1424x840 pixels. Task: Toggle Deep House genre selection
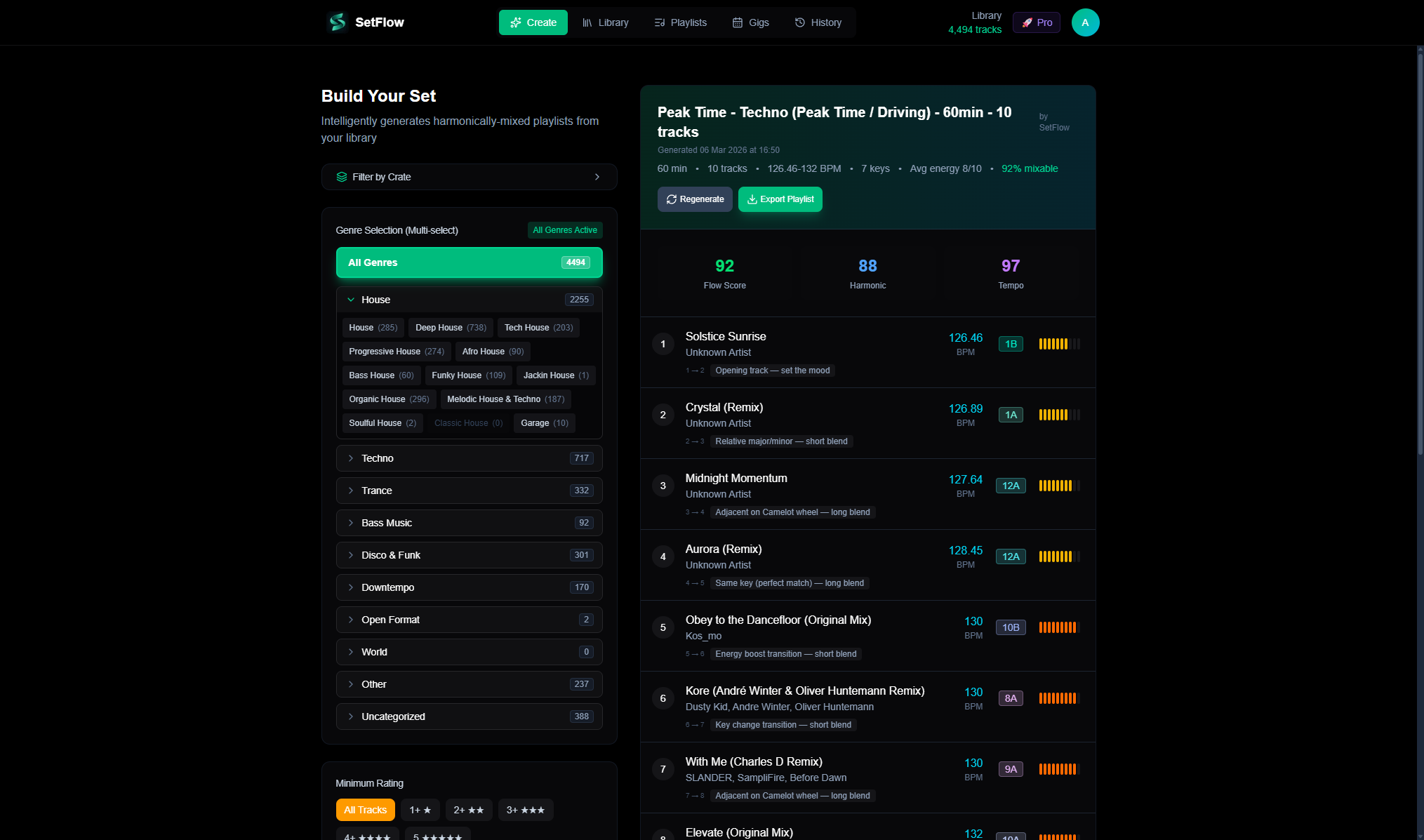tap(450, 327)
